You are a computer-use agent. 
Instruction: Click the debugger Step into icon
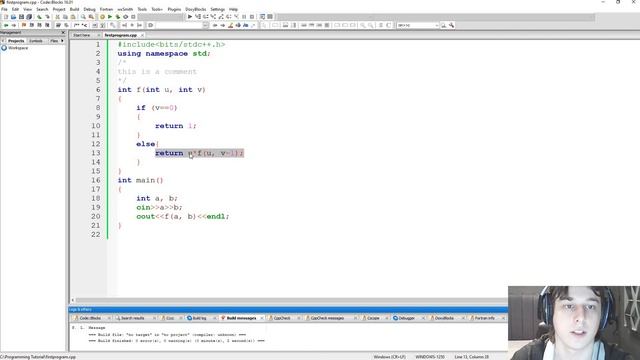(213, 17)
